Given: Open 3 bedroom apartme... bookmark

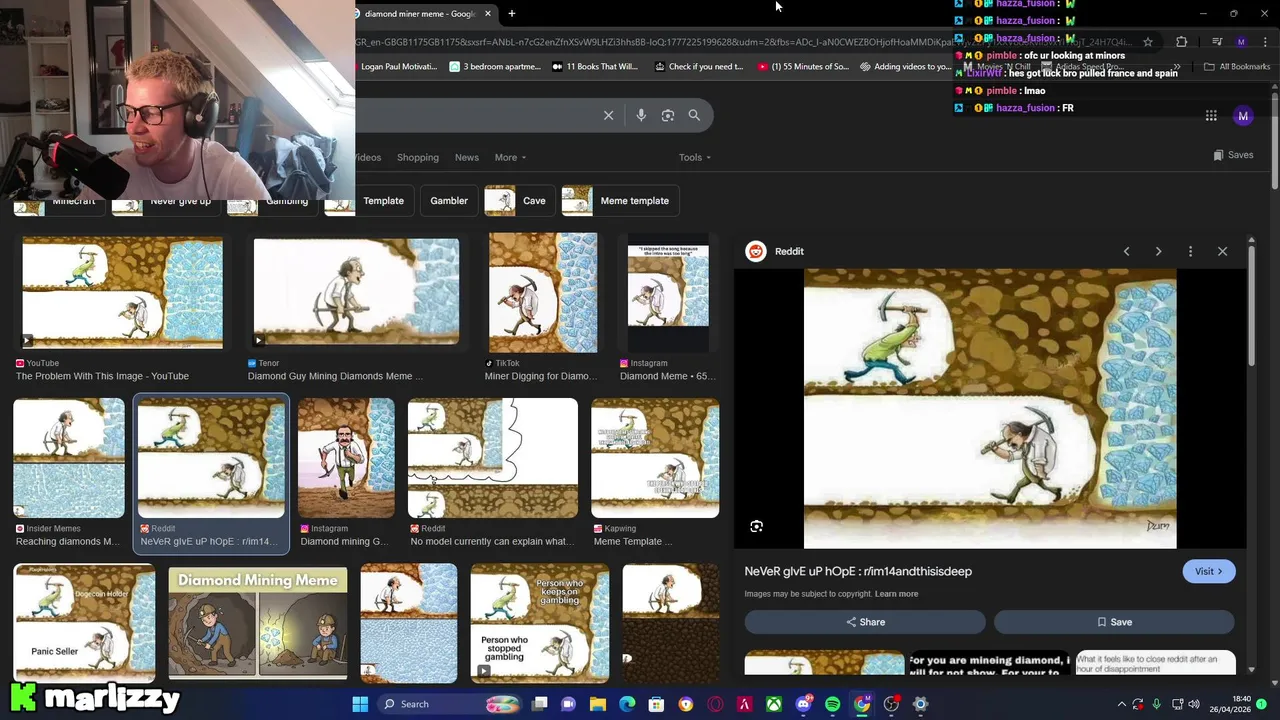Looking at the screenshot, I should pyautogui.click(x=495, y=67).
